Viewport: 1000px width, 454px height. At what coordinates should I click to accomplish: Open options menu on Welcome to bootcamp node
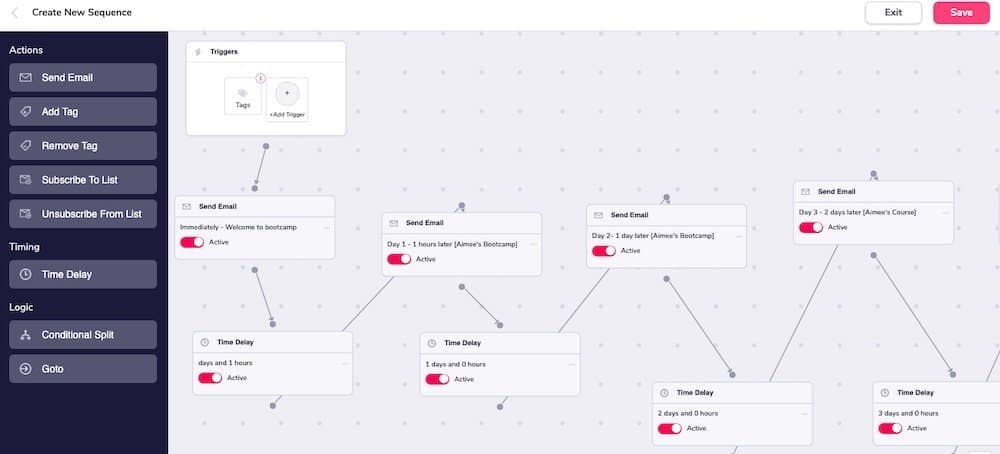(326, 227)
